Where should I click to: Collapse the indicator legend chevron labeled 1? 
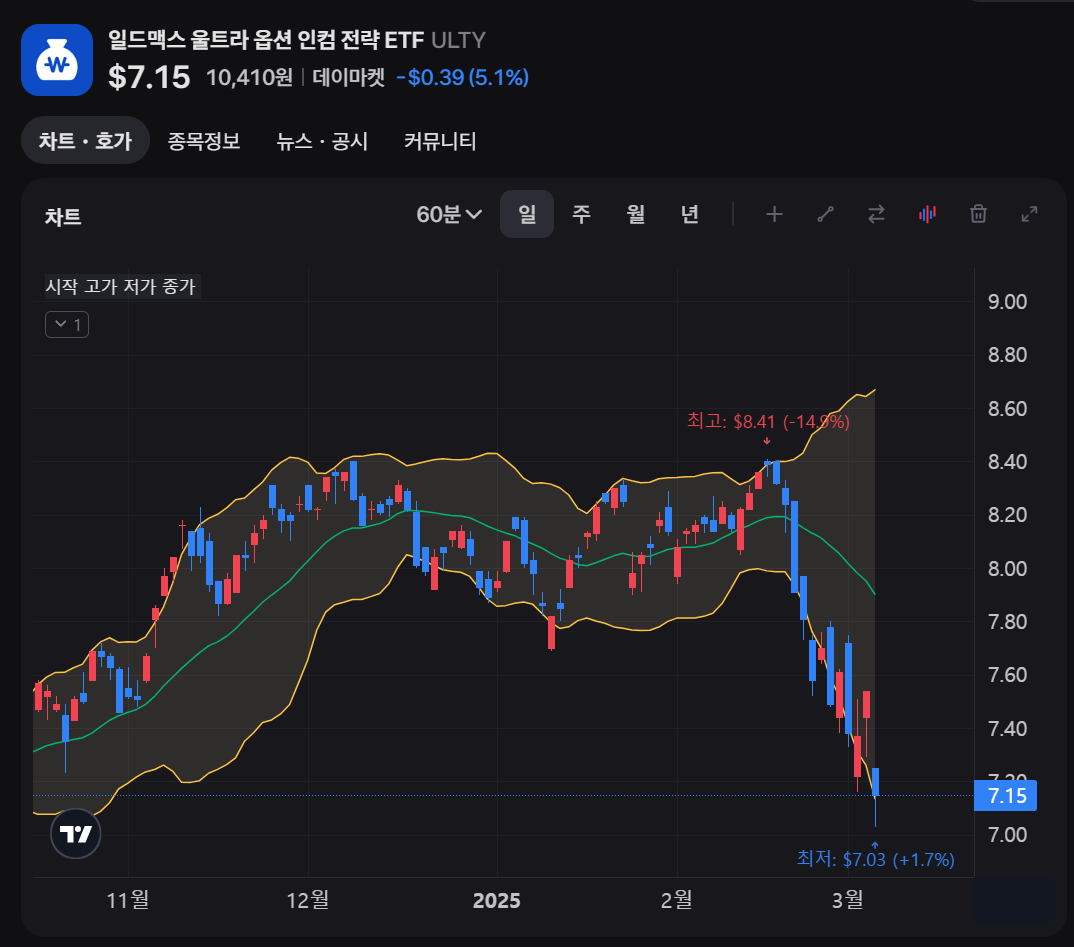point(67,324)
